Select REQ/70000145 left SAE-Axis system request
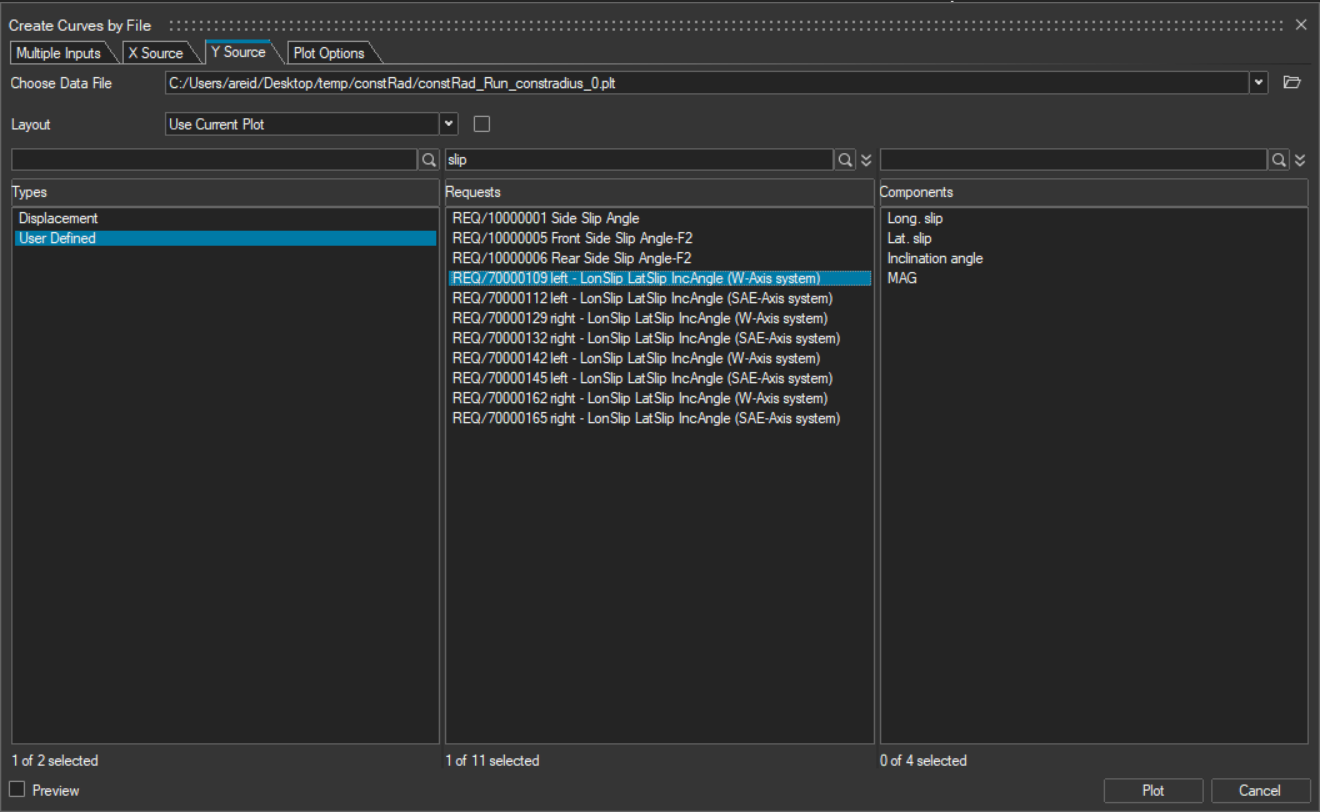 point(660,378)
